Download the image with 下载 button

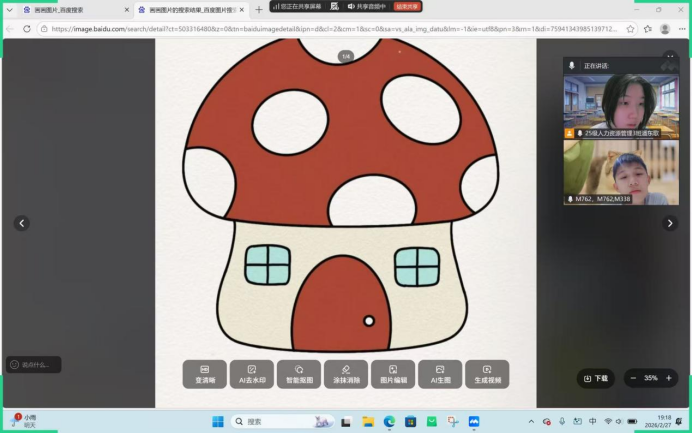click(x=595, y=378)
